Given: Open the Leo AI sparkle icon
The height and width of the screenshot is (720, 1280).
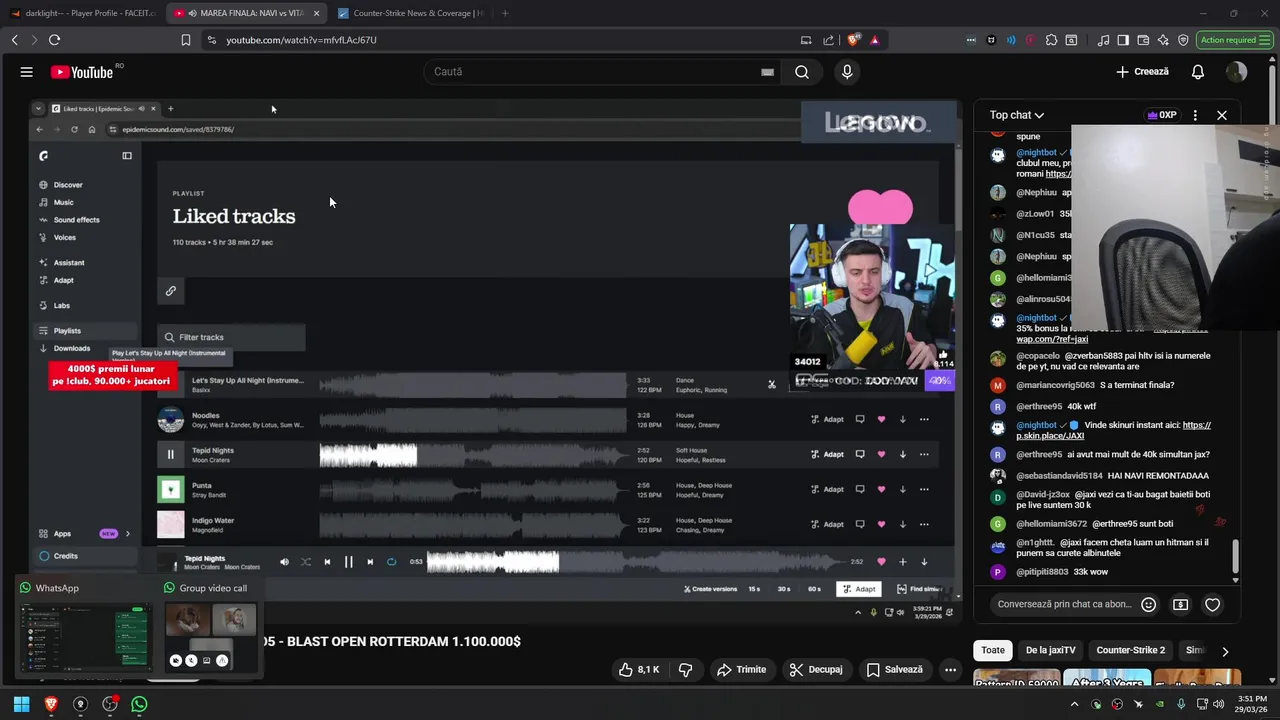Looking at the screenshot, I should coord(1163,40).
